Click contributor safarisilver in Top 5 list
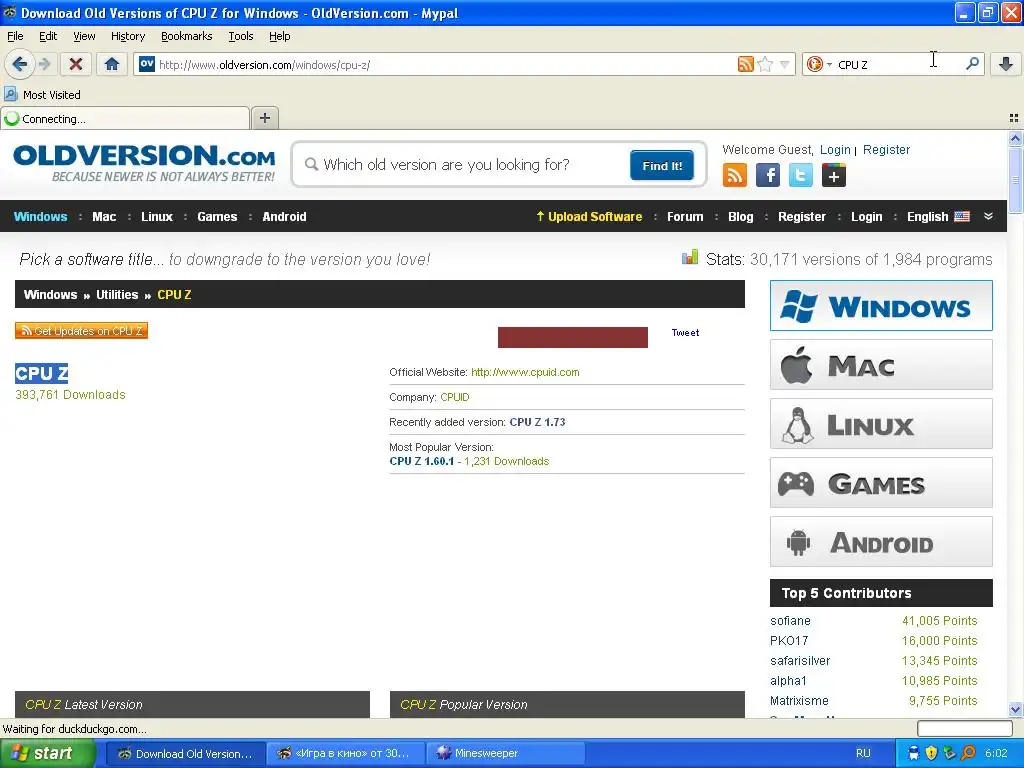Image resolution: width=1024 pixels, height=768 pixels. click(x=800, y=660)
